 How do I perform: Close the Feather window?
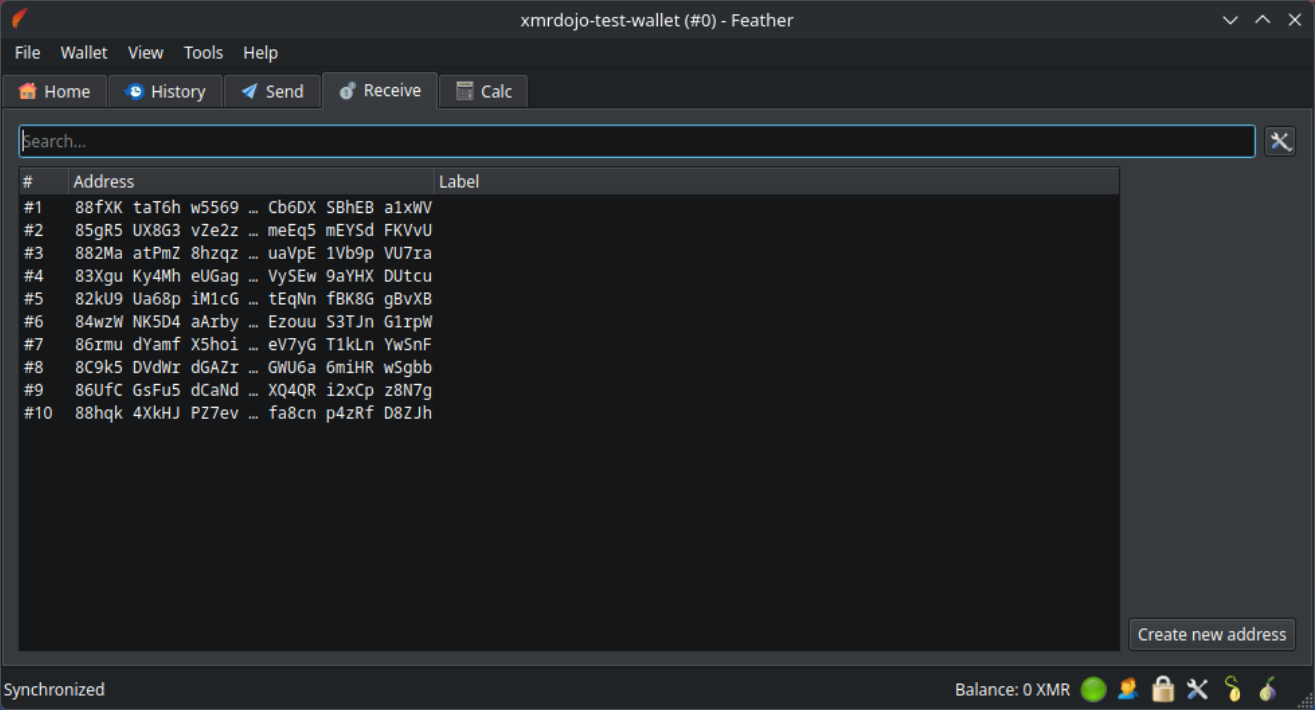[x=1294, y=19]
